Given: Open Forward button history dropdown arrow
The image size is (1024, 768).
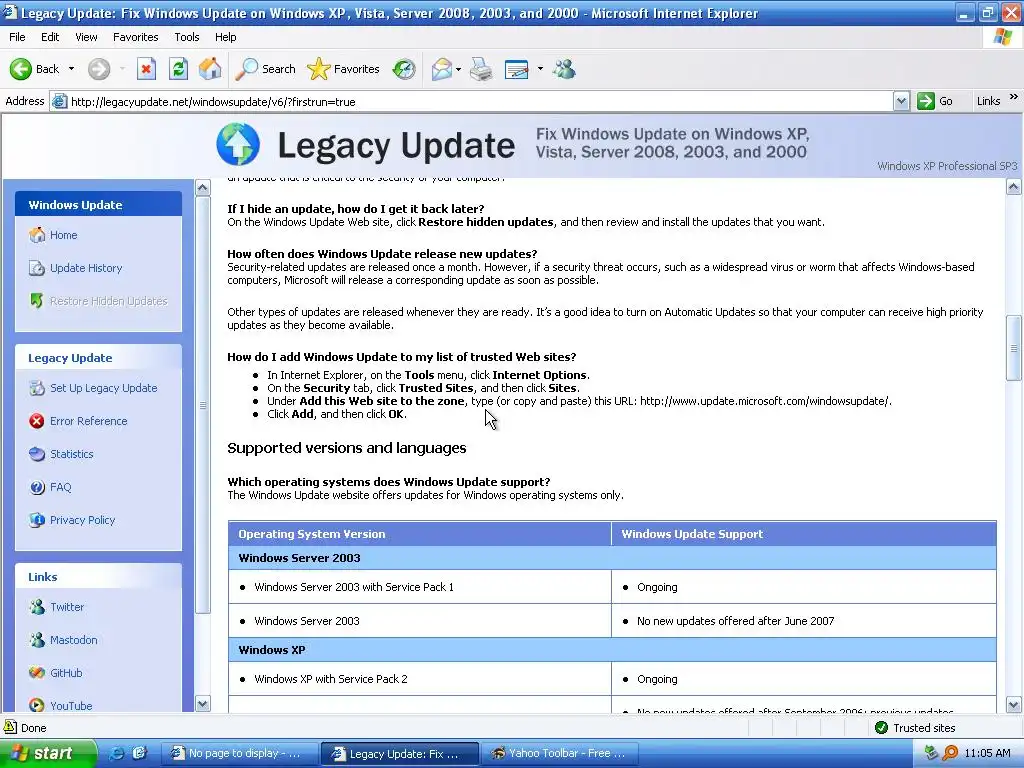Looking at the screenshot, I should 122,69.
